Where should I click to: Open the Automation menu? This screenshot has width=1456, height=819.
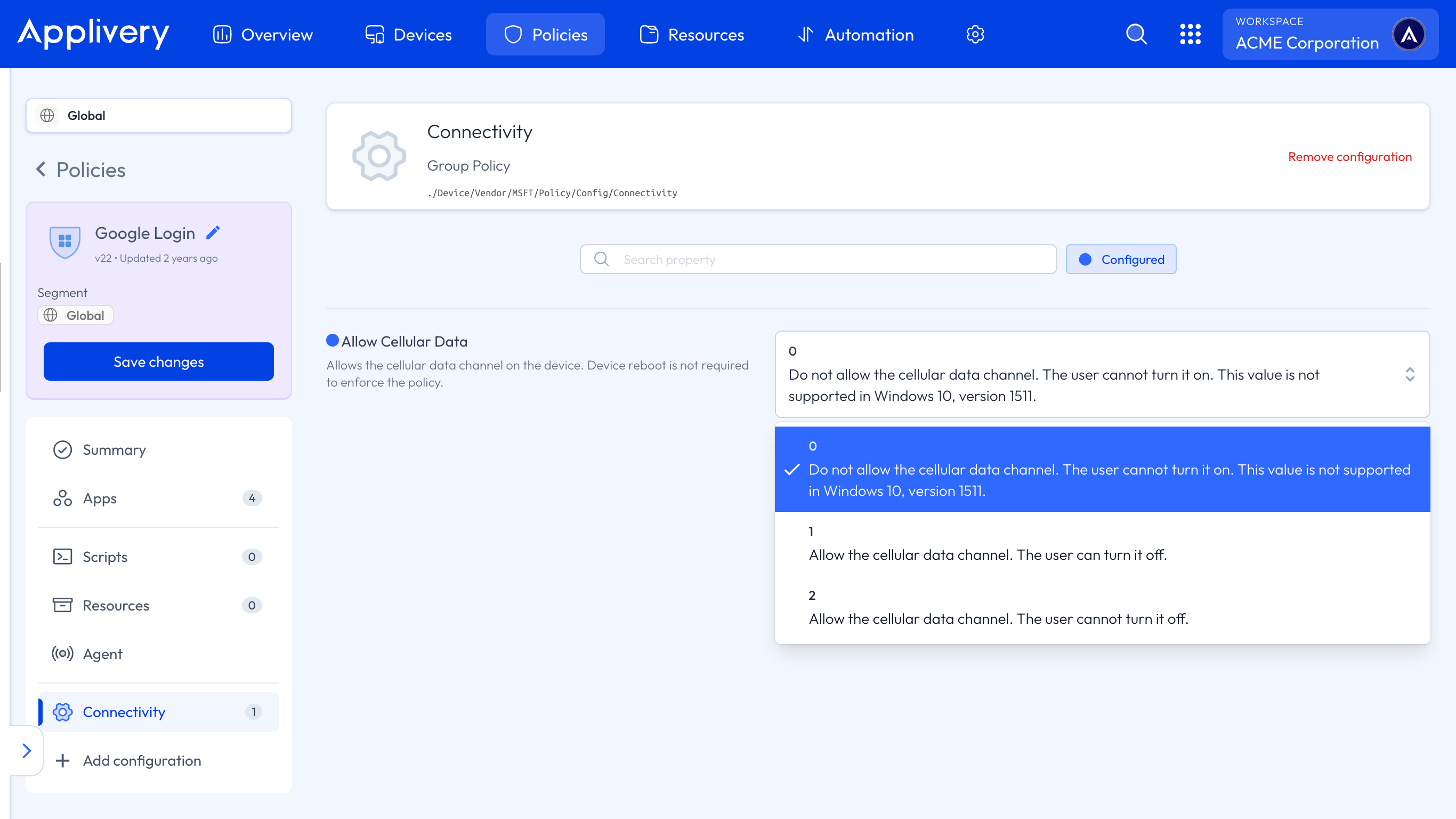tap(856, 35)
